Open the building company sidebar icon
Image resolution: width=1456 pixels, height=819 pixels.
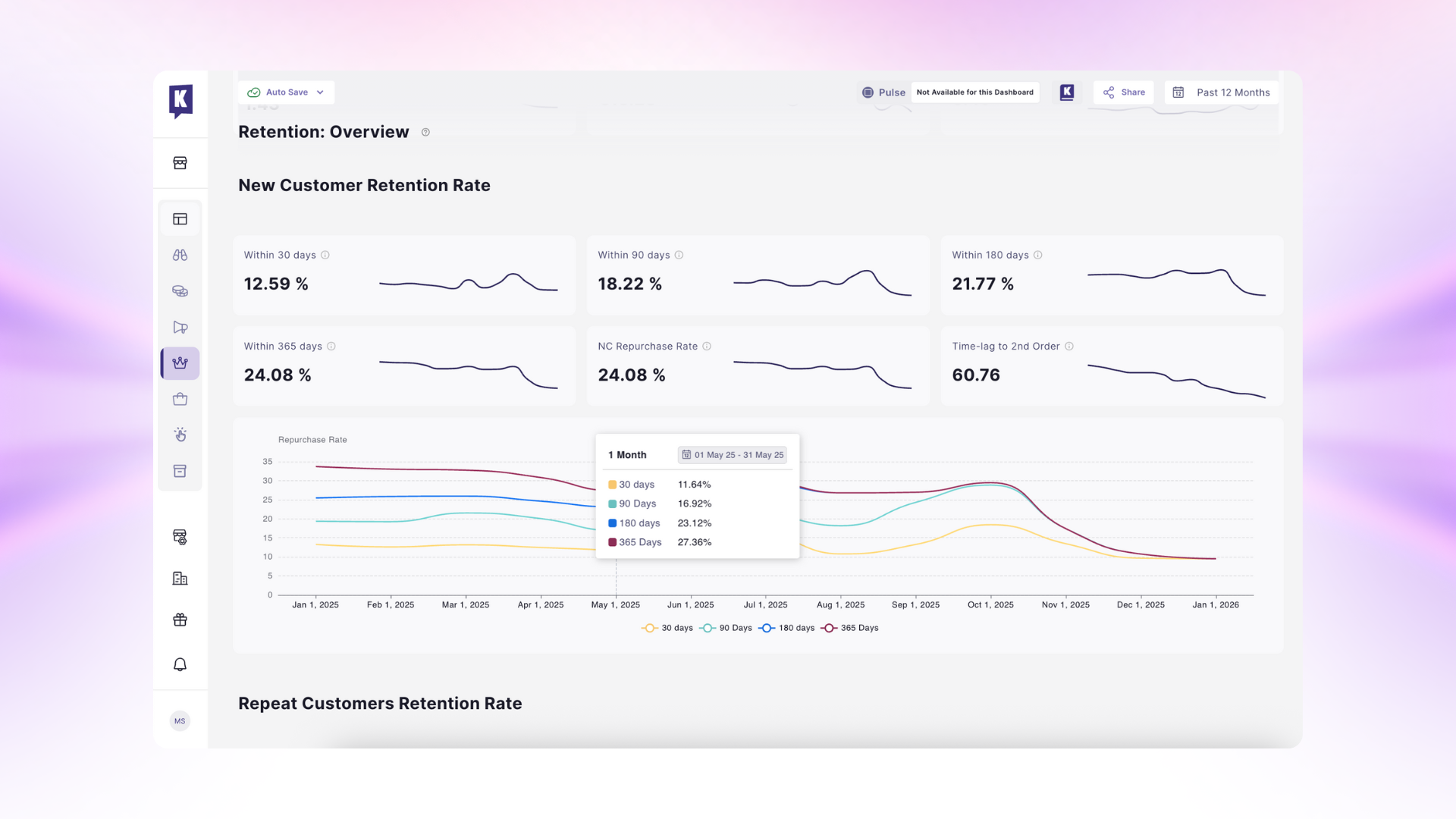(180, 579)
